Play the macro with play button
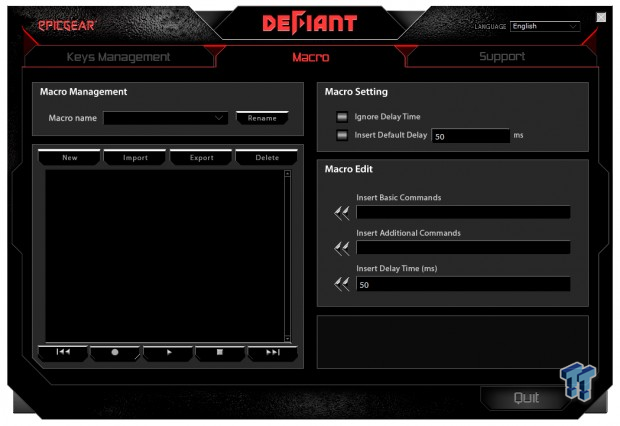620x426 pixels. (168, 352)
